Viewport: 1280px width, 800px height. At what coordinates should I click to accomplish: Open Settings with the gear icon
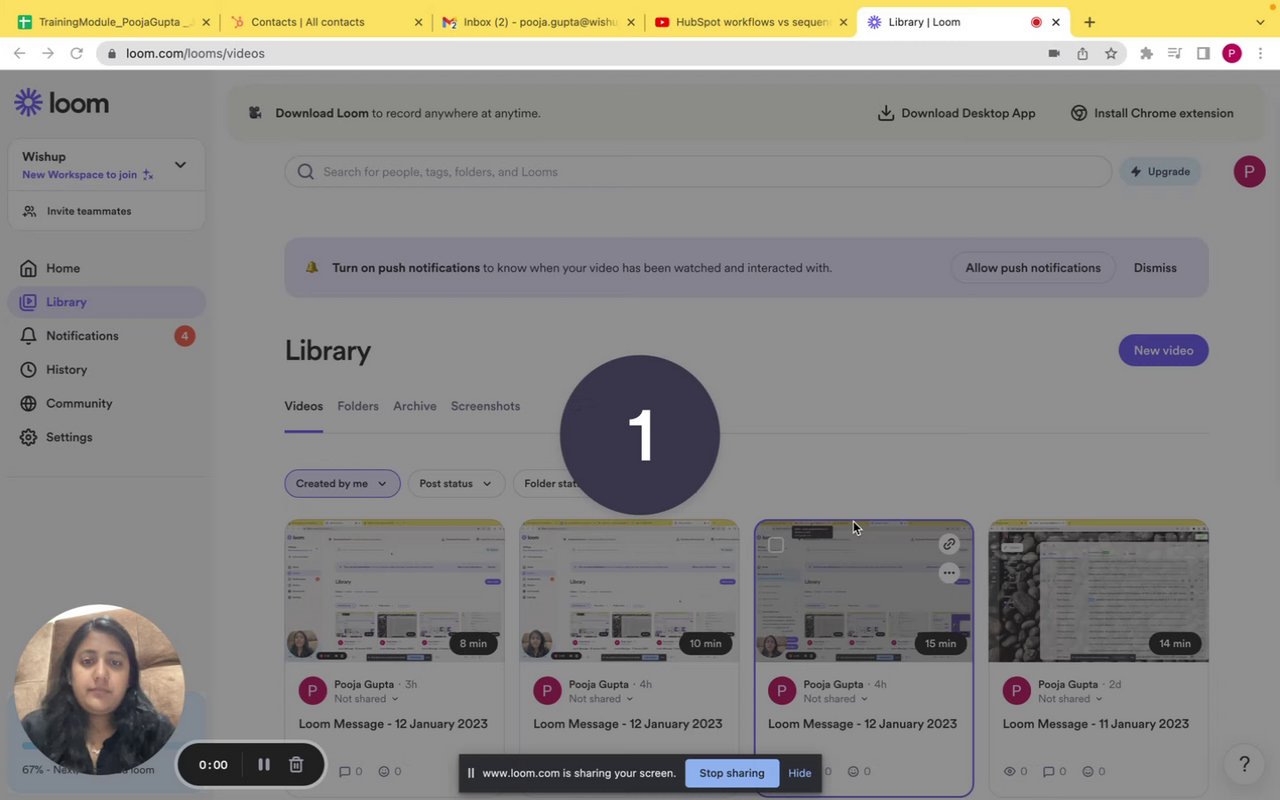28,437
